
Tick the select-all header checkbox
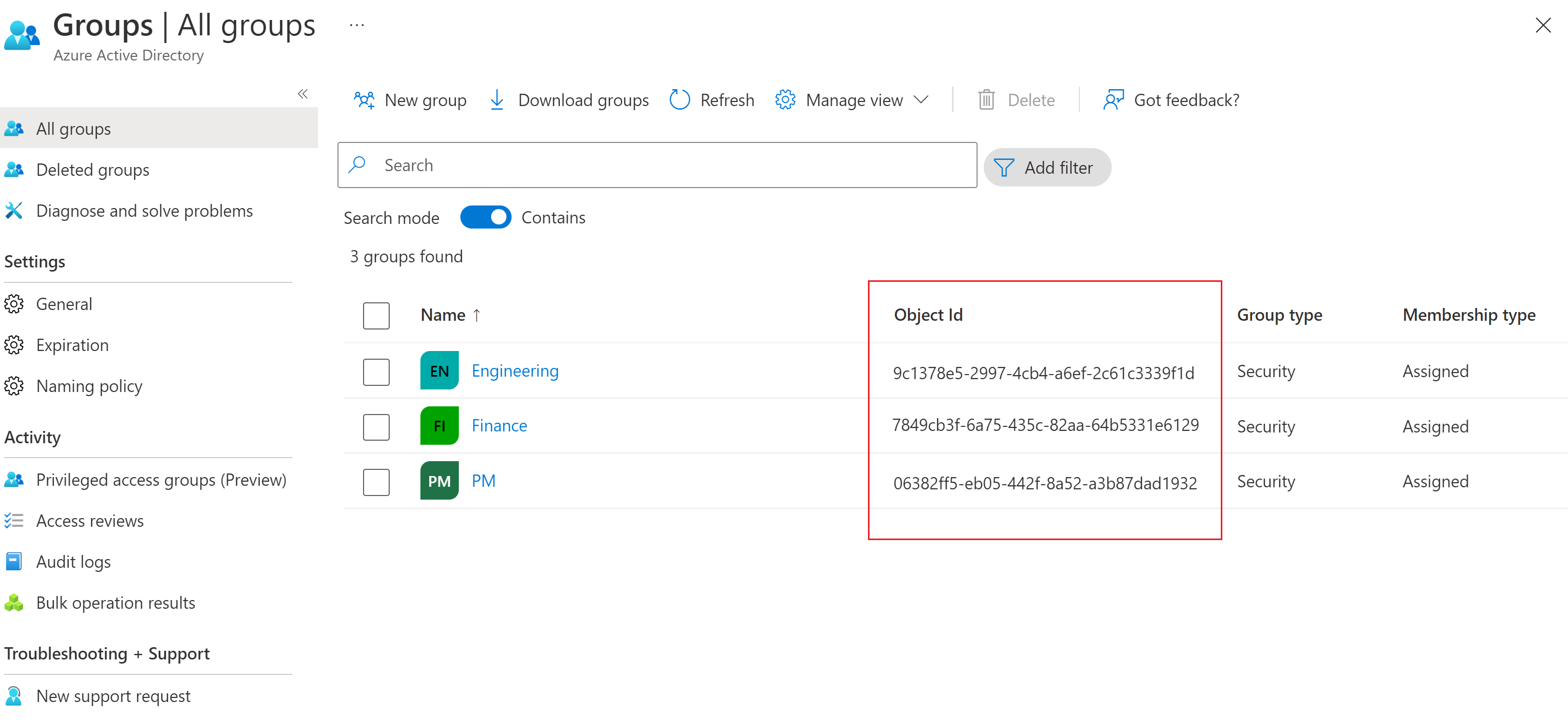tap(376, 316)
